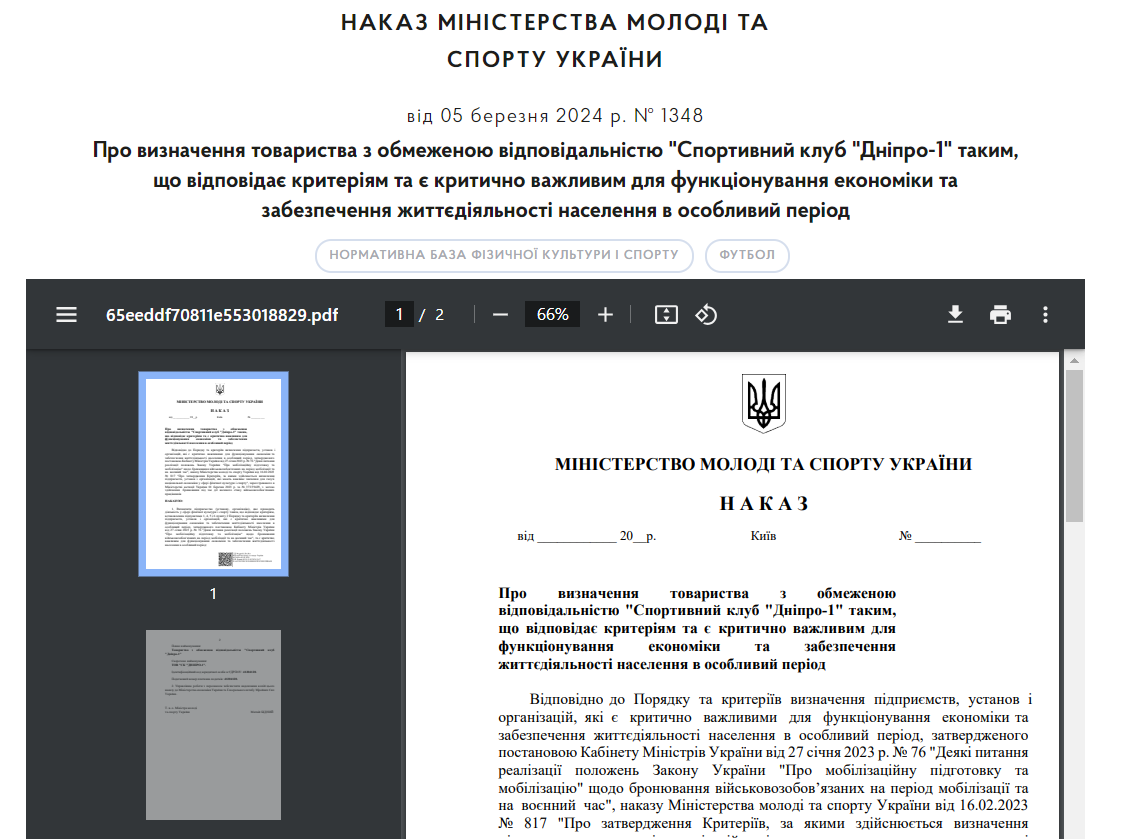Open the PDF more-options three-dot menu
This screenshot has height=839, width=1134.
pos(1044,314)
